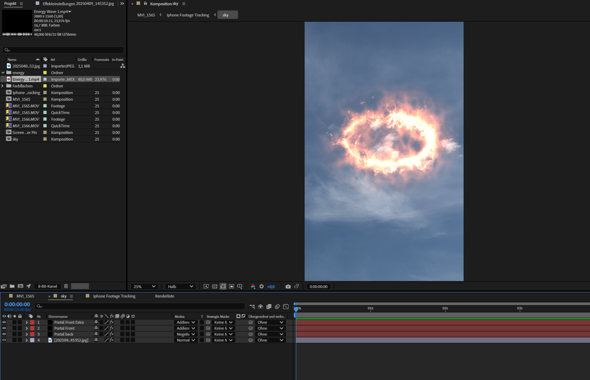Expand the Farbflächen folder
This screenshot has height=380, width=590.
pos(3,86)
